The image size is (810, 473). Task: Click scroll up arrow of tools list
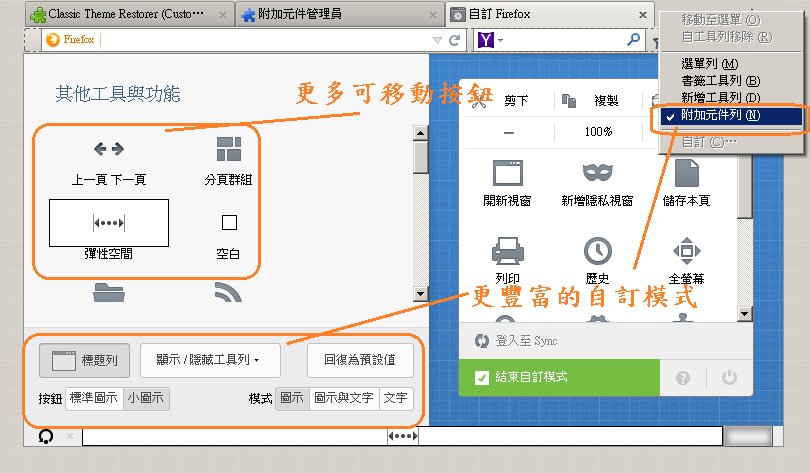(x=421, y=133)
